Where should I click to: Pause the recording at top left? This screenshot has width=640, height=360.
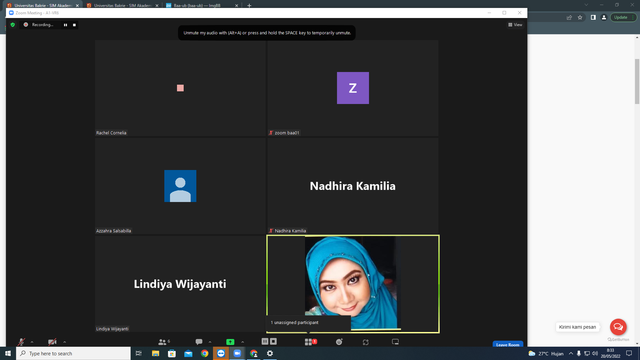coord(65,25)
